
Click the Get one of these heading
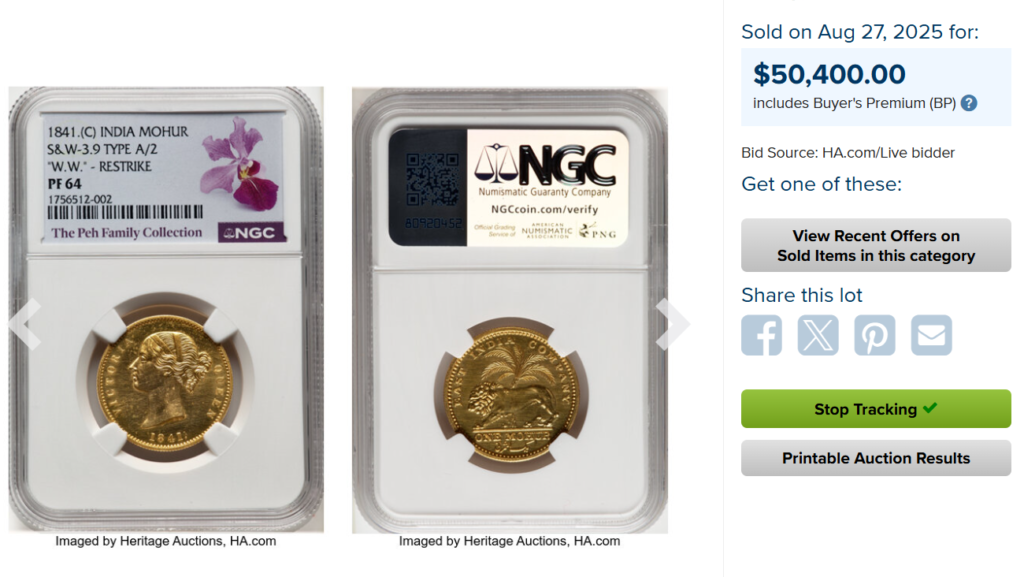click(822, 184)
